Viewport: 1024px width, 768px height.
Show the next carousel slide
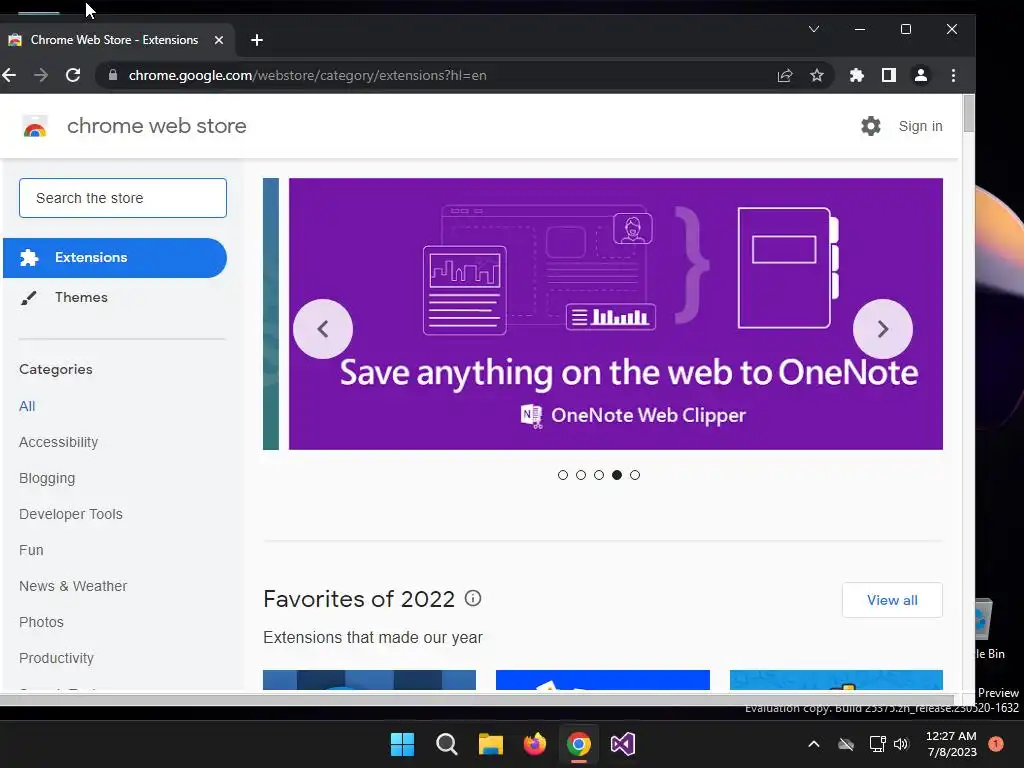(x=883, y=329)
